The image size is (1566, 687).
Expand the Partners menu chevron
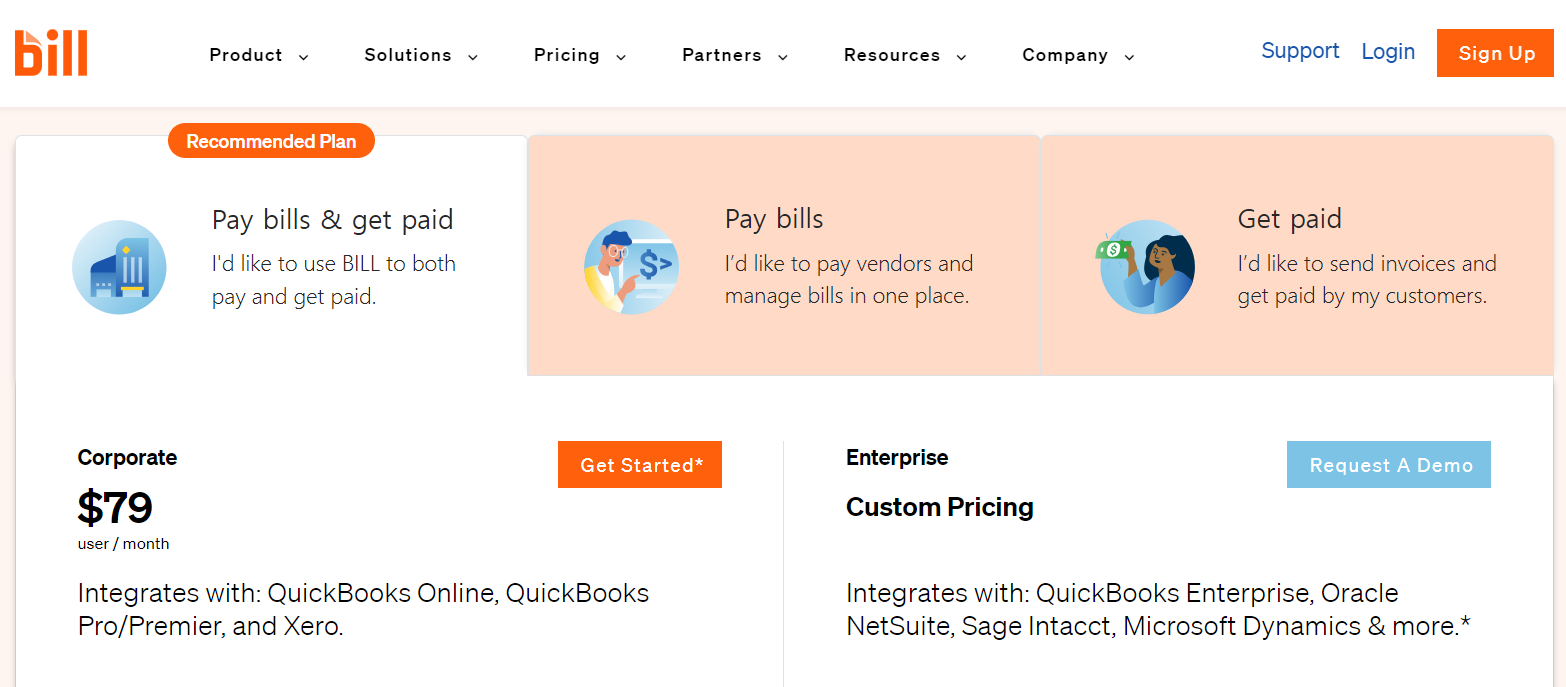783,57
